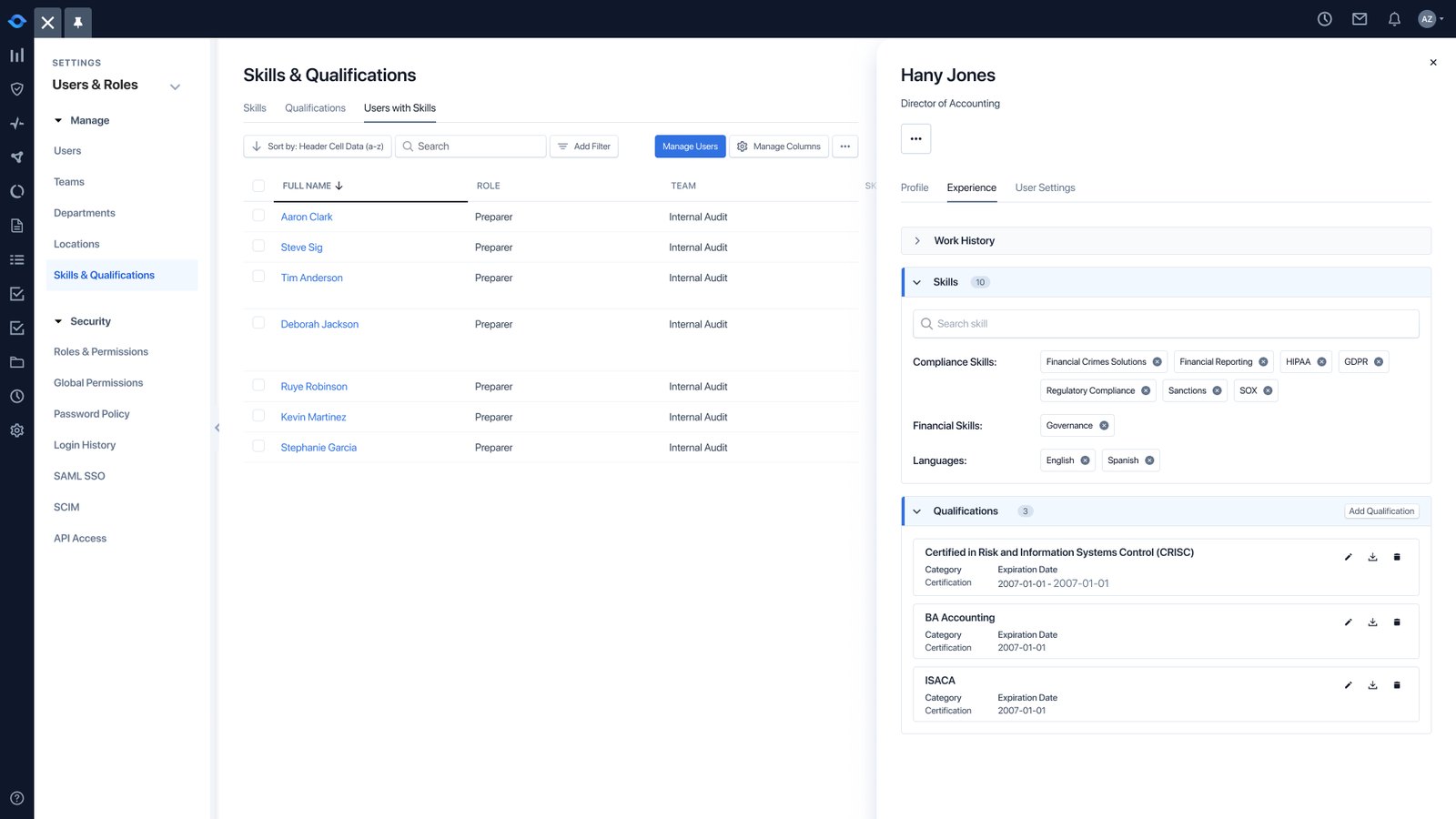Switch to the Qualifications tab

pos(315,108)
